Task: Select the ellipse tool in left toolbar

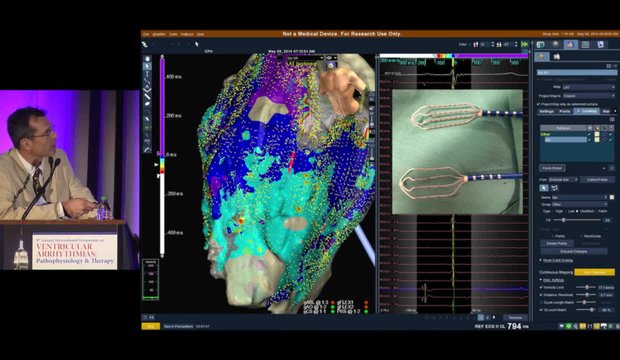Action: click(x=147, y=104)
